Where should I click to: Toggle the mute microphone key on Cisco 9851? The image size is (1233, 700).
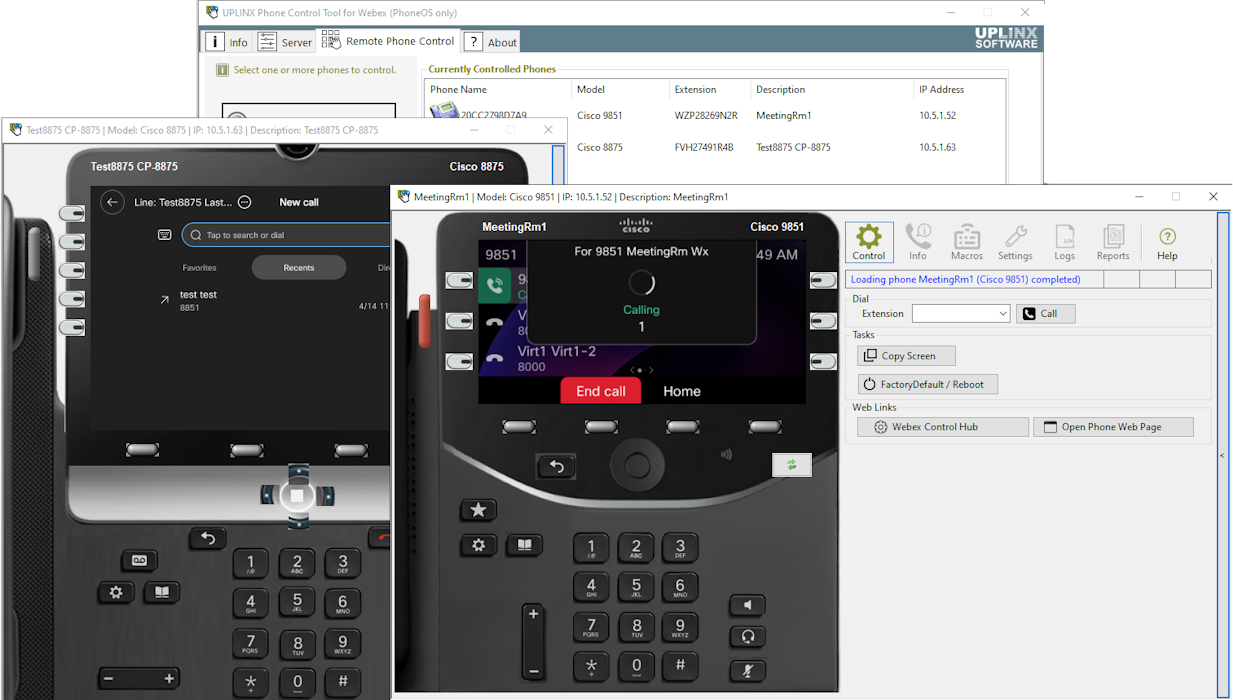tap(747, 670)
